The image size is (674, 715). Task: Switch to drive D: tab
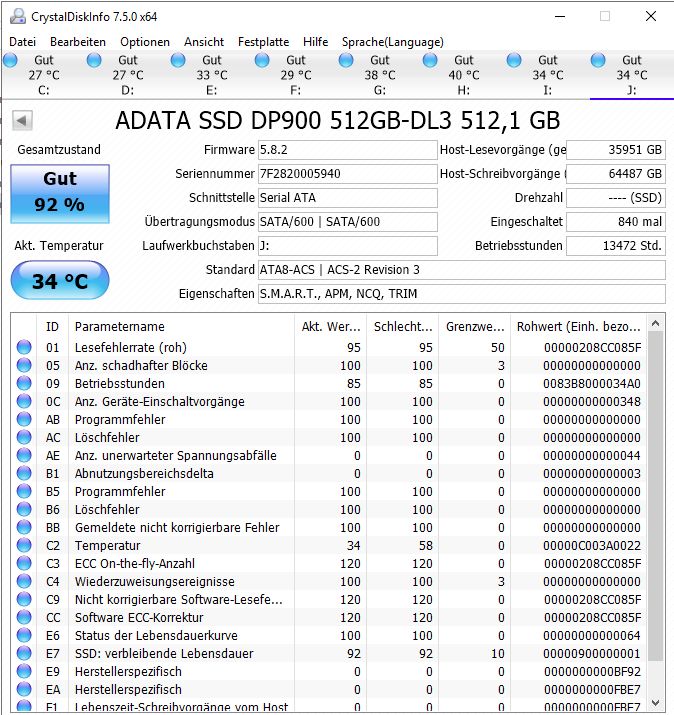click(x=127, y=75)
